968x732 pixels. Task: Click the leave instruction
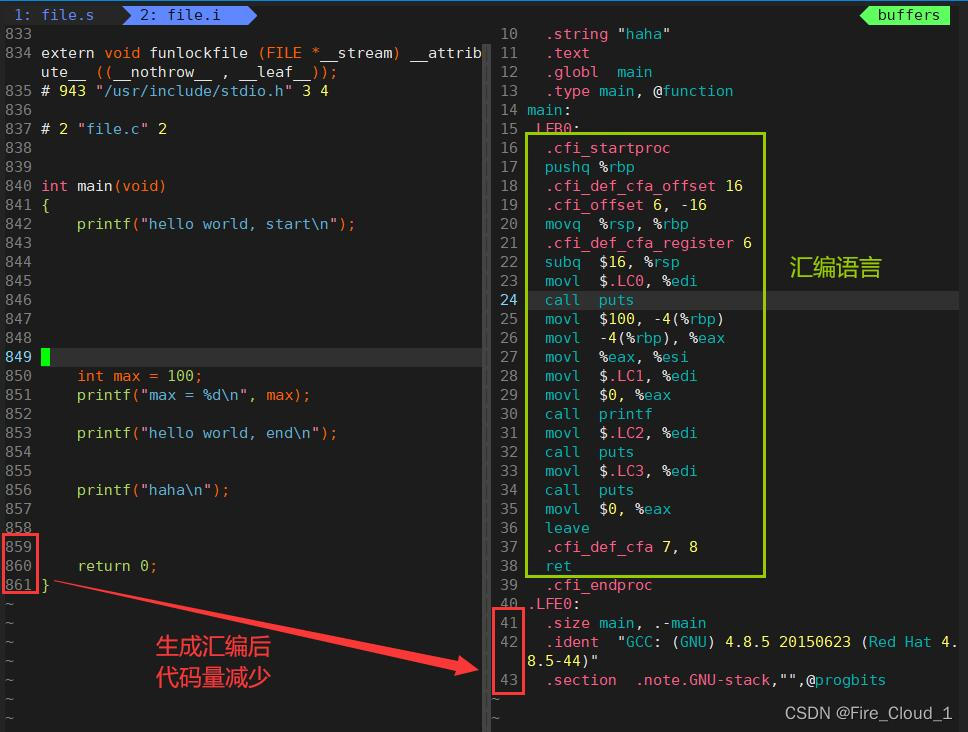[567, 528]
